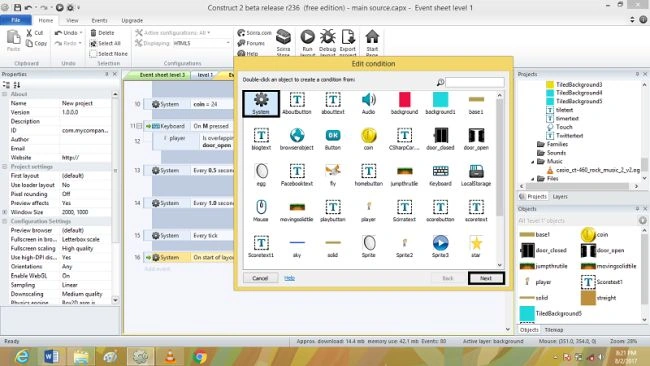Open Export project from ribbon
Screen dimensions: 650x366
point(348,43)
